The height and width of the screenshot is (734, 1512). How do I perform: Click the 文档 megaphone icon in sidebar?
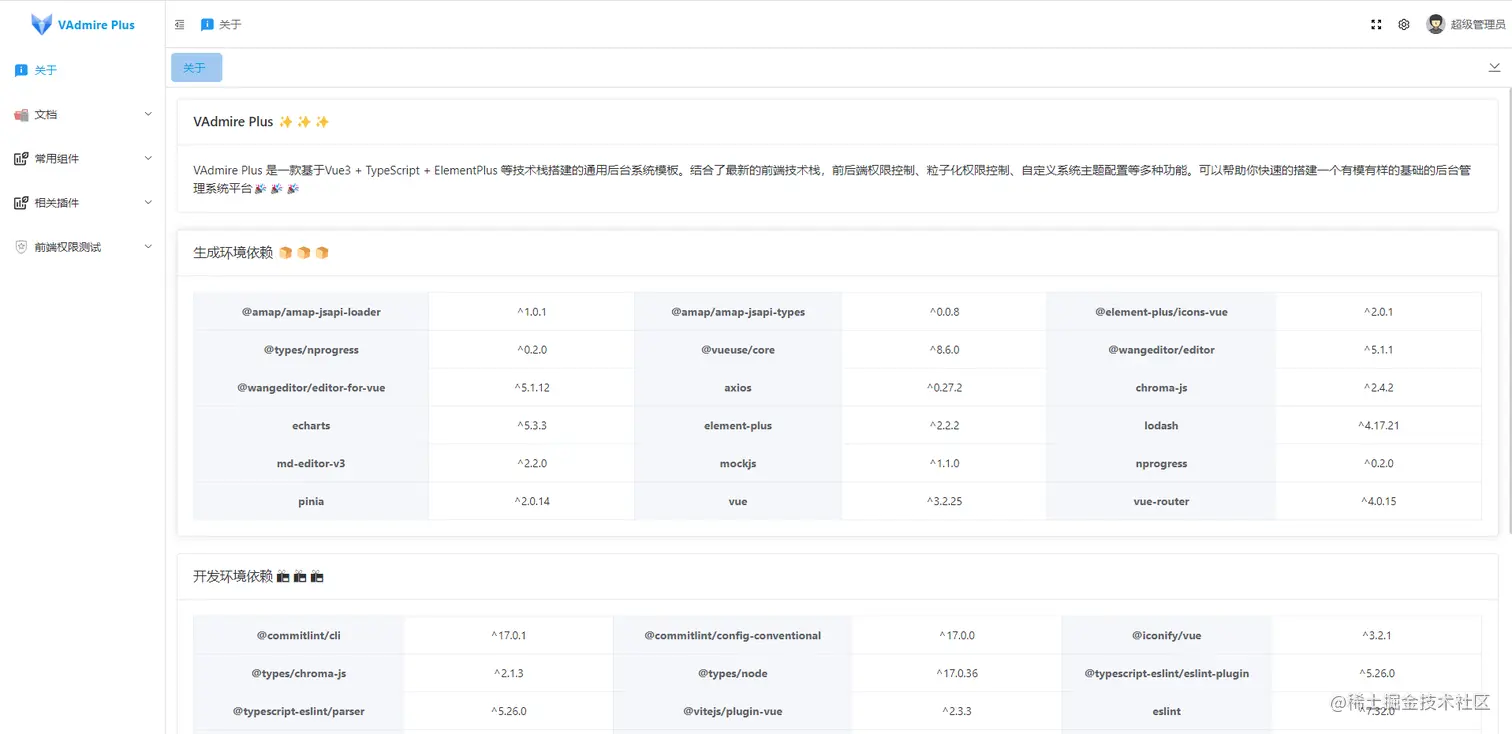coord(21,115)
